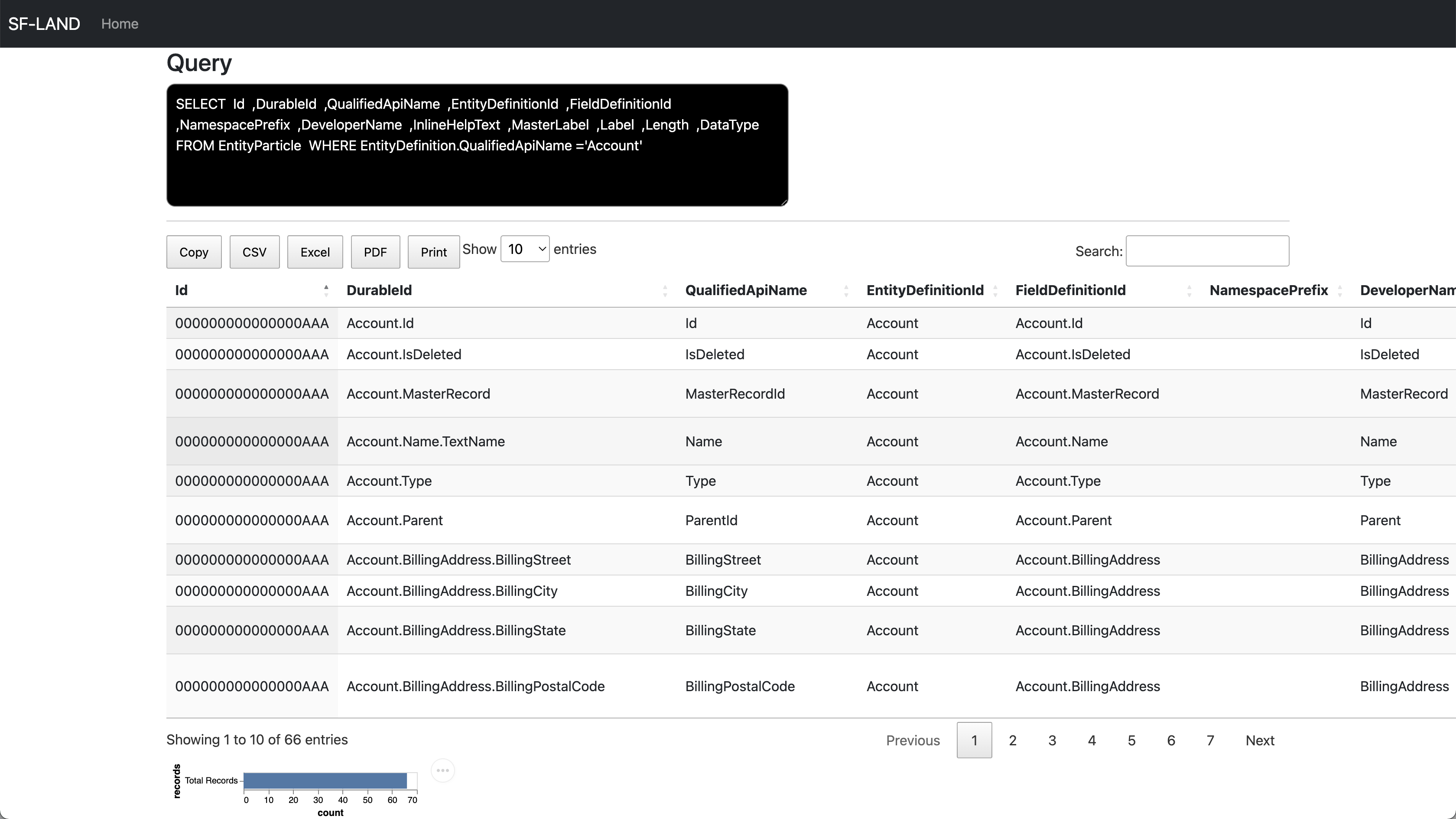The width and height of the screenshot is (1456, 819).
Task: Sort by QualifiedApiName column header
Action: 745,290
